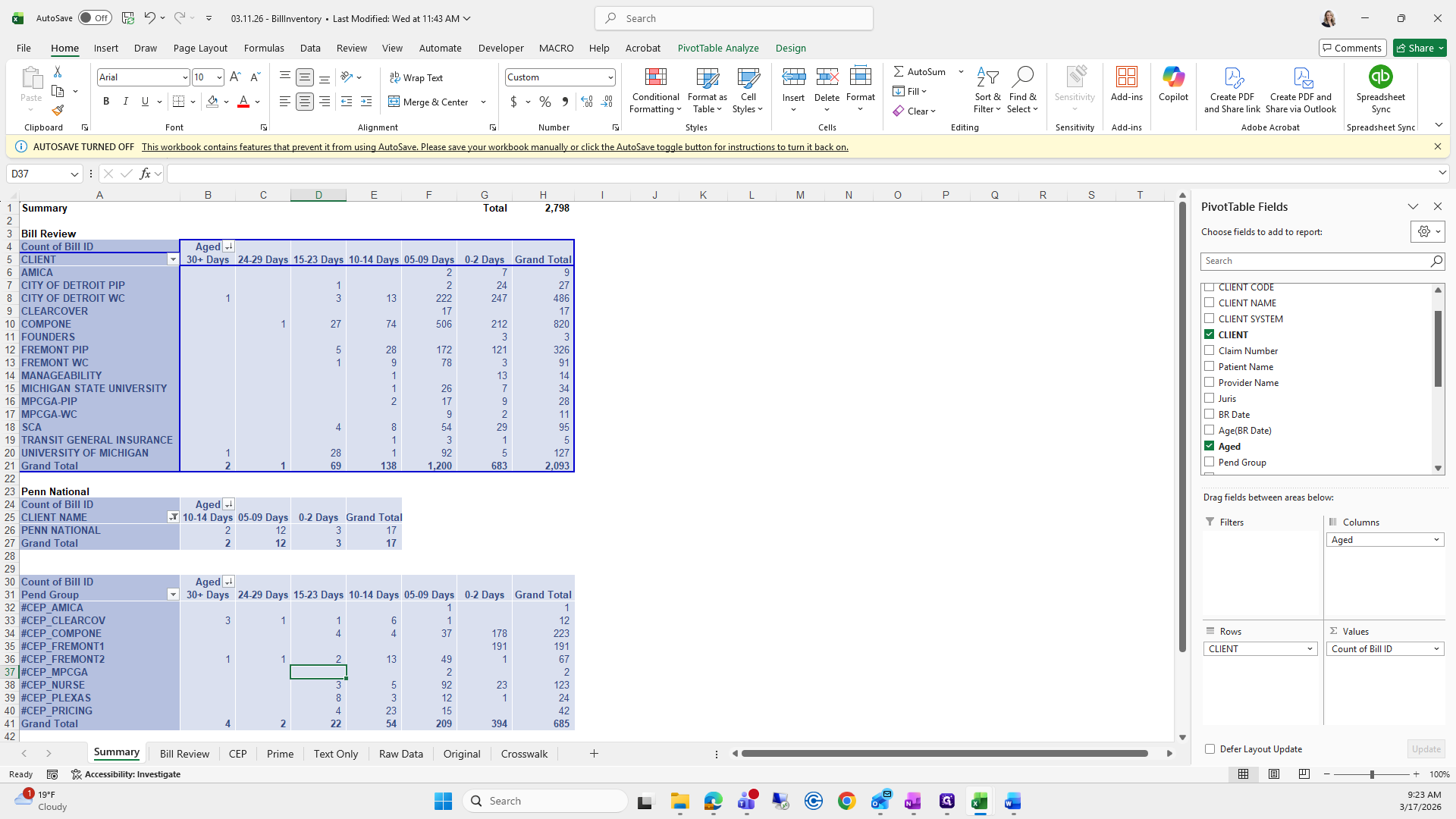Open the Find & Select magnifier icon
Viewport: 1456px width, 819px height.
1022,77
